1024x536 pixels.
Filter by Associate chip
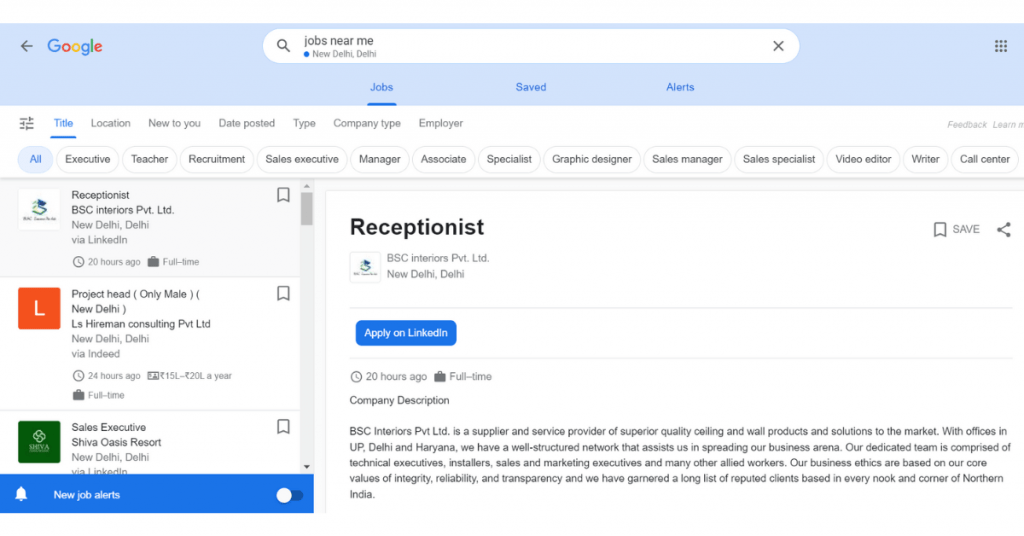click(x=443, y=159)
